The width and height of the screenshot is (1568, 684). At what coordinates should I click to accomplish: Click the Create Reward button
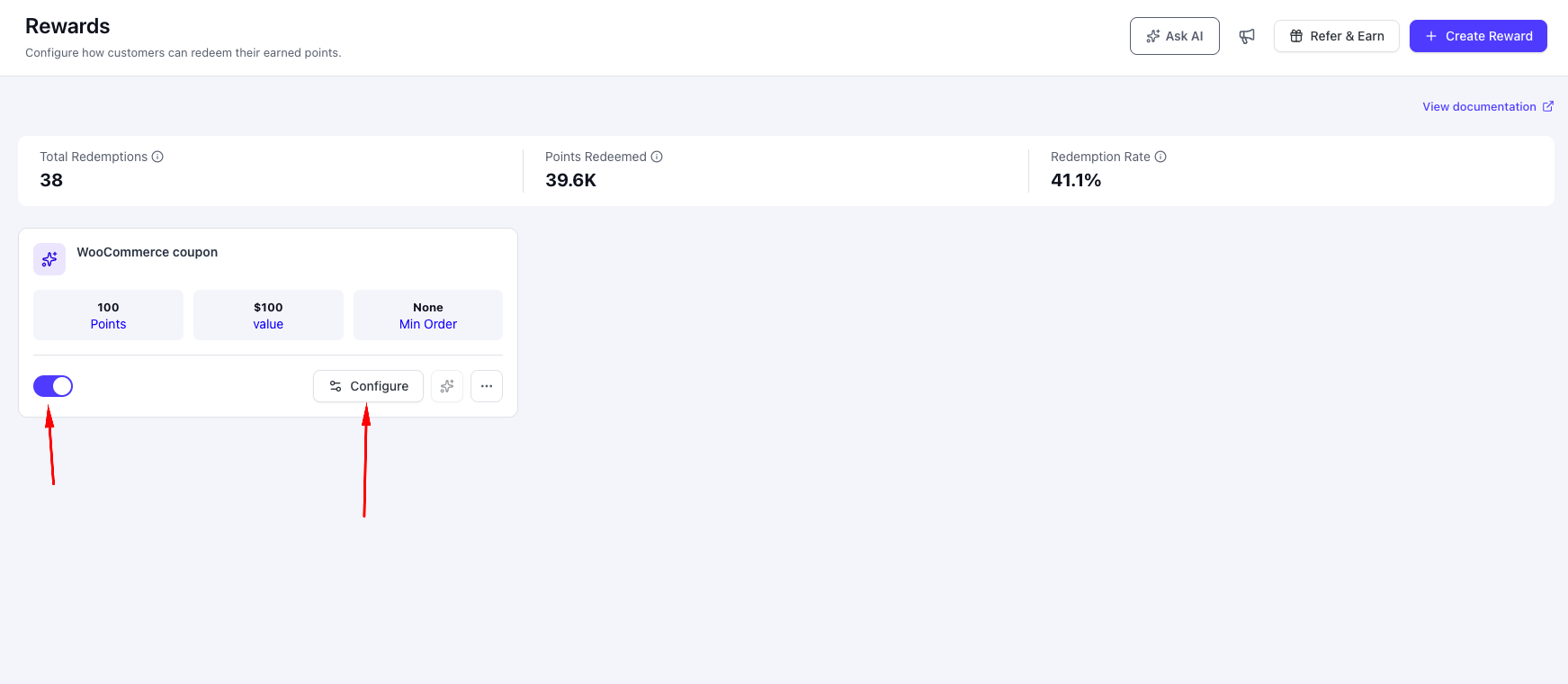1478,36
